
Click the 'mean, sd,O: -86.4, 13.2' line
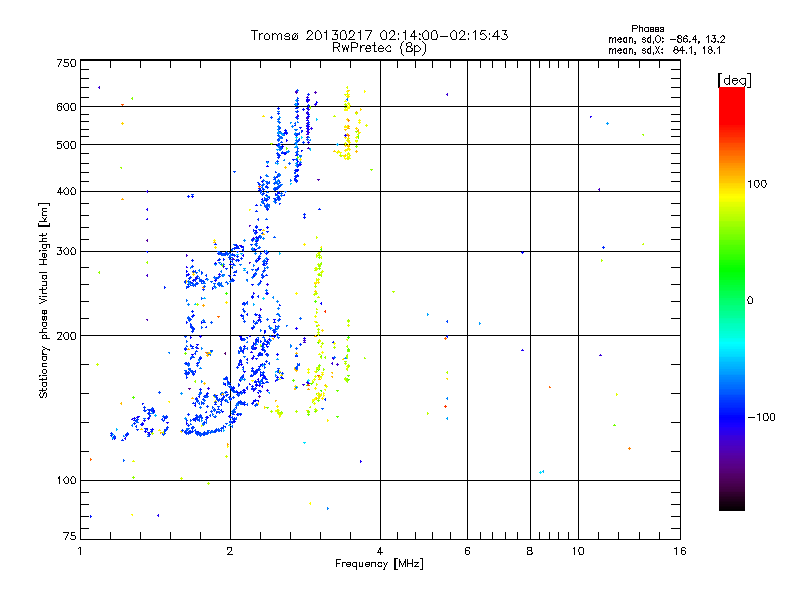[666, 39]
